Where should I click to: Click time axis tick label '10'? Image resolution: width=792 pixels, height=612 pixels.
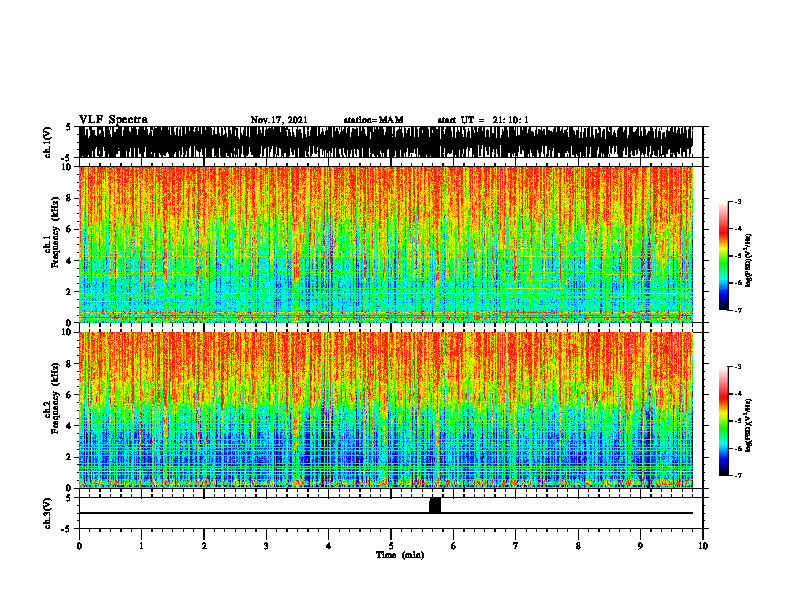pyautogui.click(x=703, y=546)
